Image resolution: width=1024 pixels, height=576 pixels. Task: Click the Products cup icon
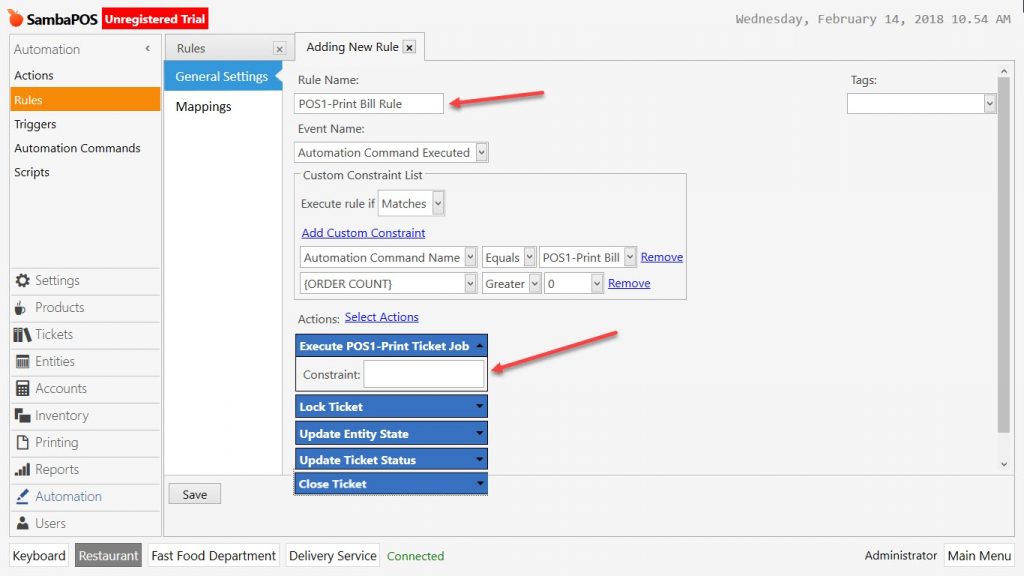[20, 308]
